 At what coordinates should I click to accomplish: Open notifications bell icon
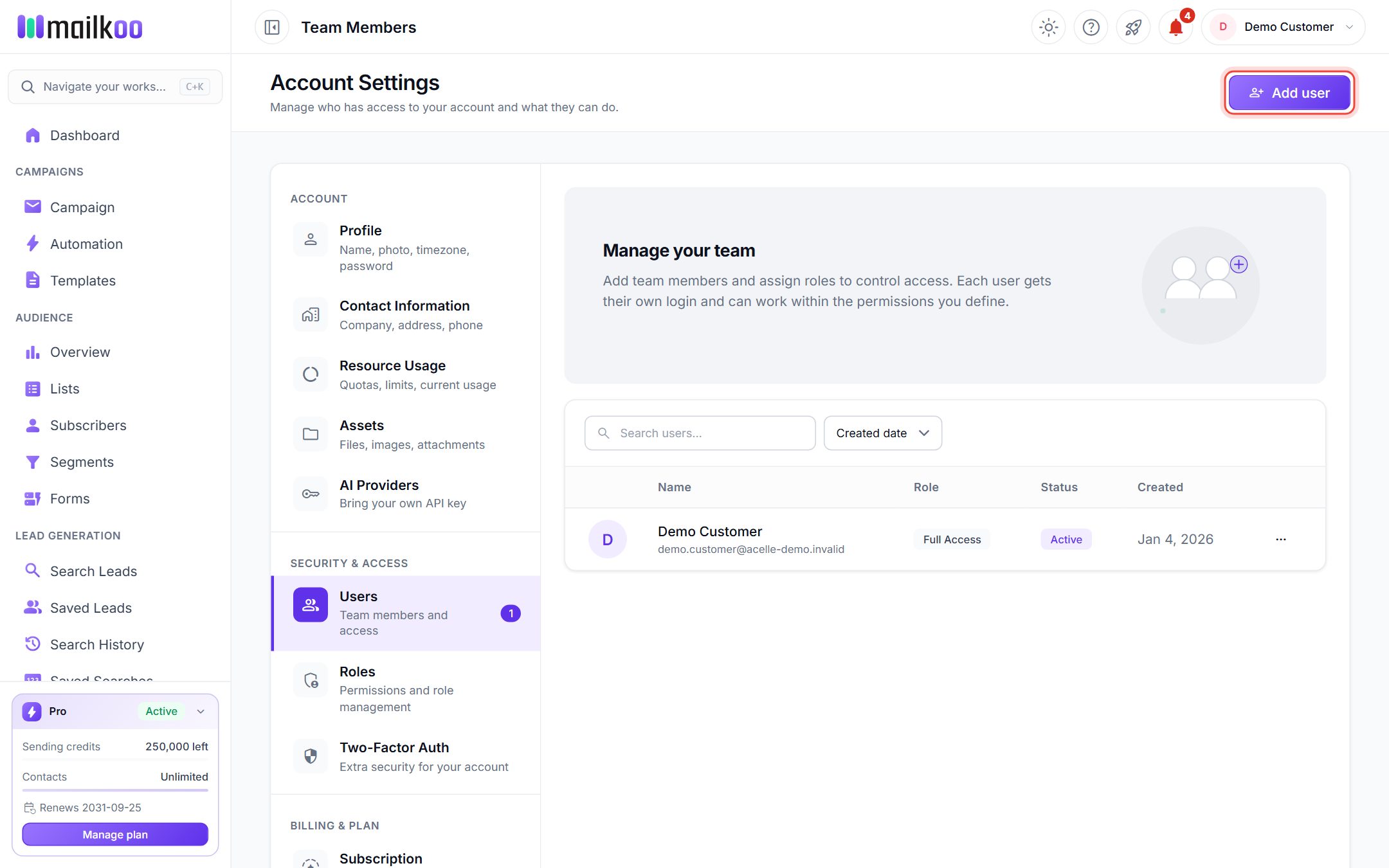pos(1176,27)
